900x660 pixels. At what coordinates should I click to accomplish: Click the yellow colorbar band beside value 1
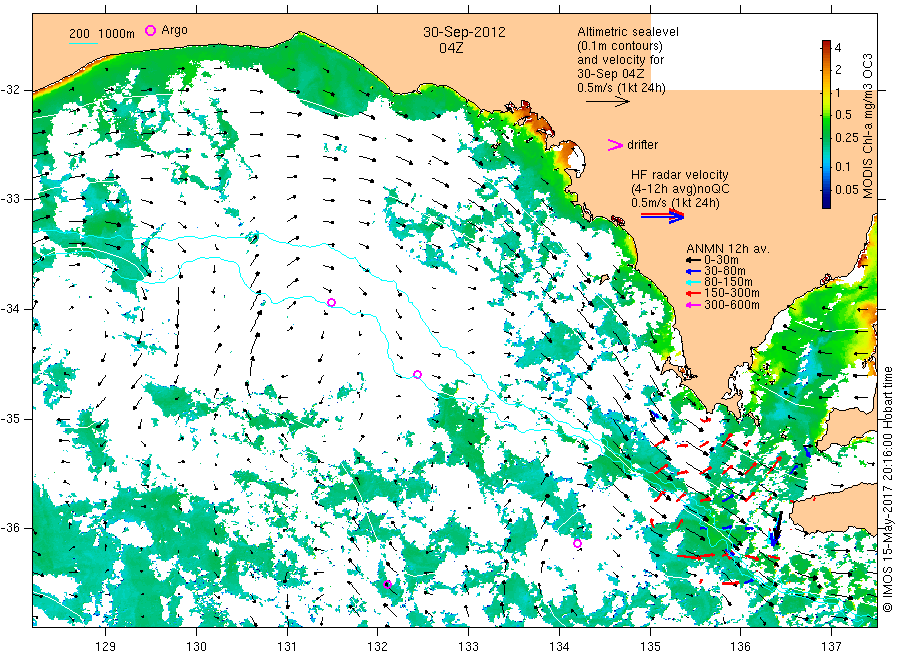[826, 92]
